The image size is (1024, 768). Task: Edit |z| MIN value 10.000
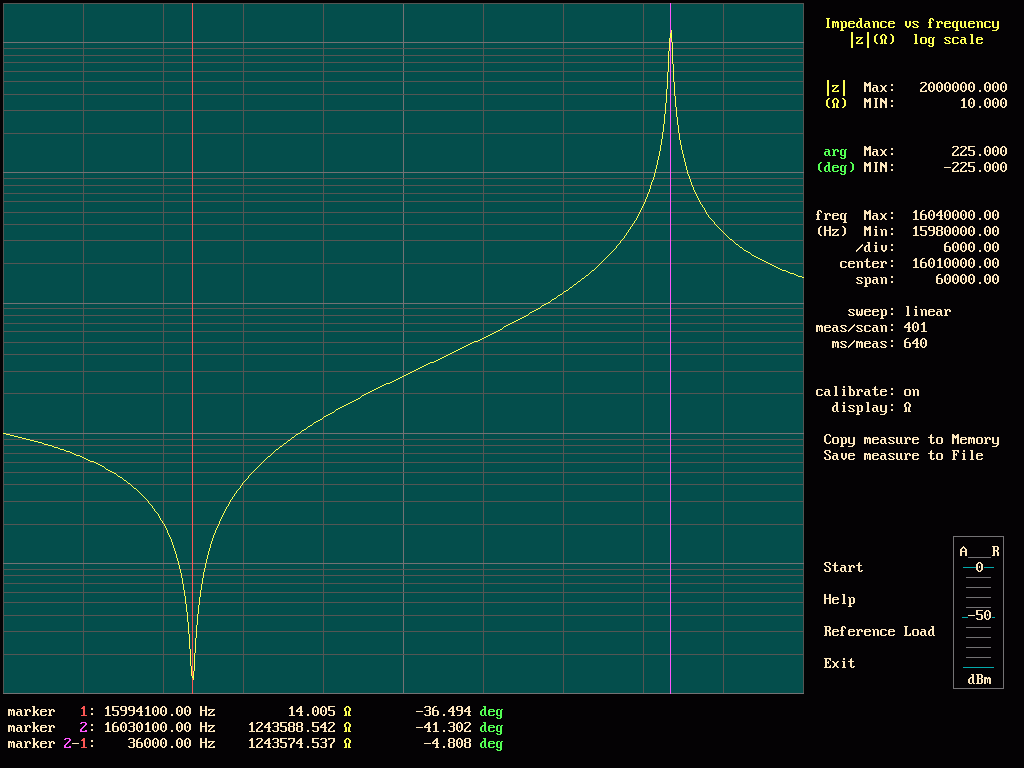click(983, 103)
